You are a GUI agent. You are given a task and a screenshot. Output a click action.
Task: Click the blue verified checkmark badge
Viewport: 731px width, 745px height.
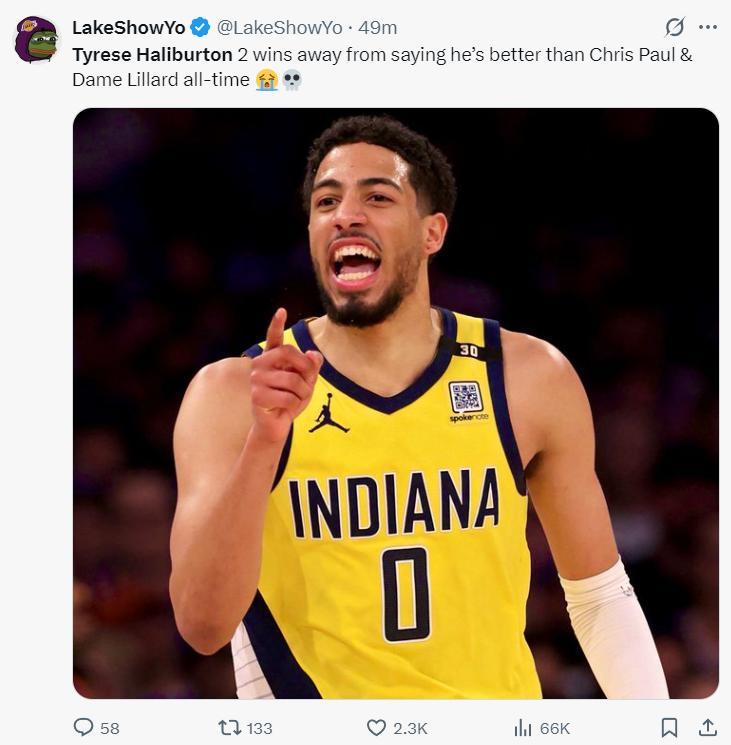[200, 28]
